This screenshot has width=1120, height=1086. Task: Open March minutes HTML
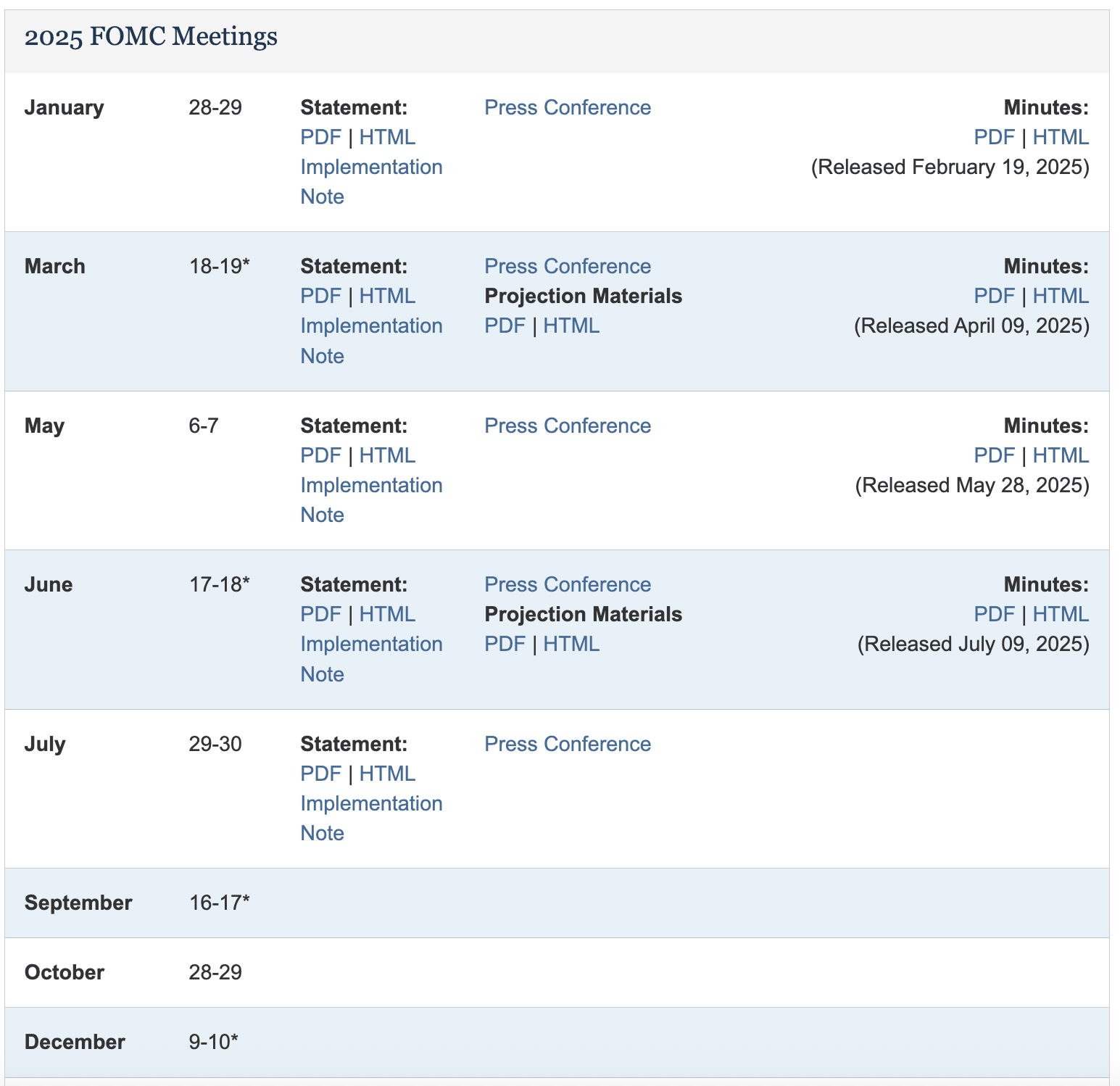click(1061, 296)
